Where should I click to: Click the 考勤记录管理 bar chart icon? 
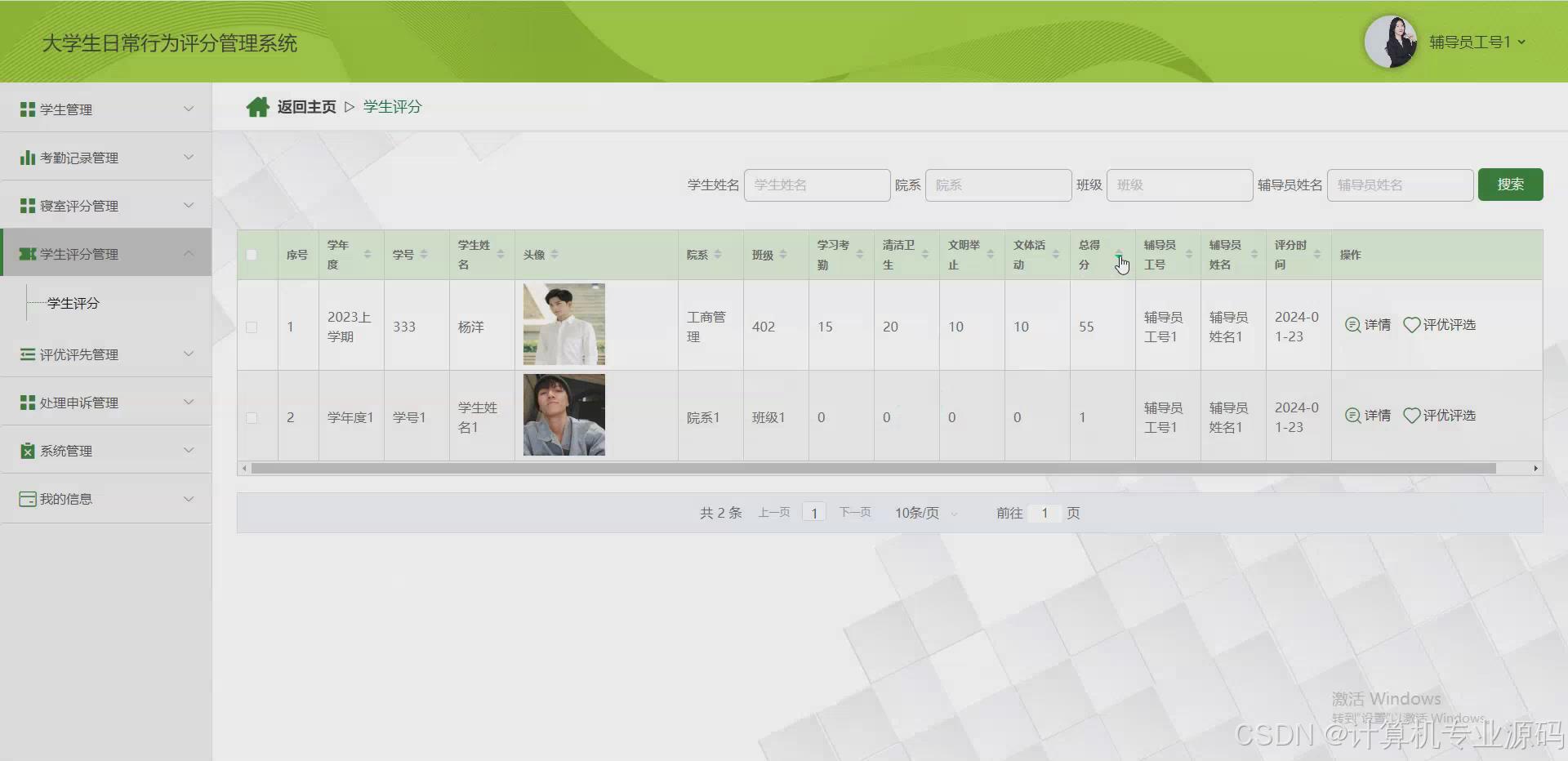pyautogui.click(x=28, y=158)
